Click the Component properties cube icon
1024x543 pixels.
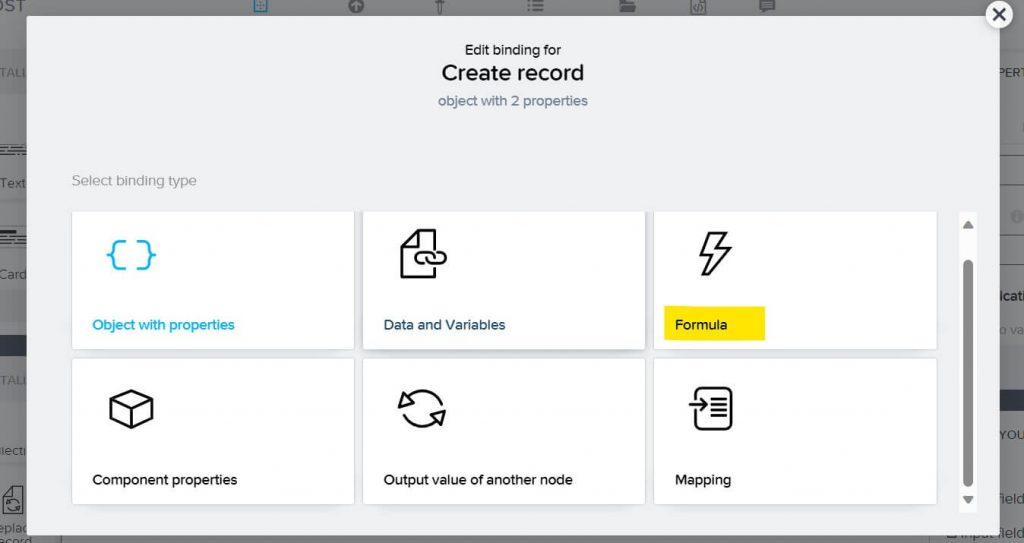(x=131, y=409)
